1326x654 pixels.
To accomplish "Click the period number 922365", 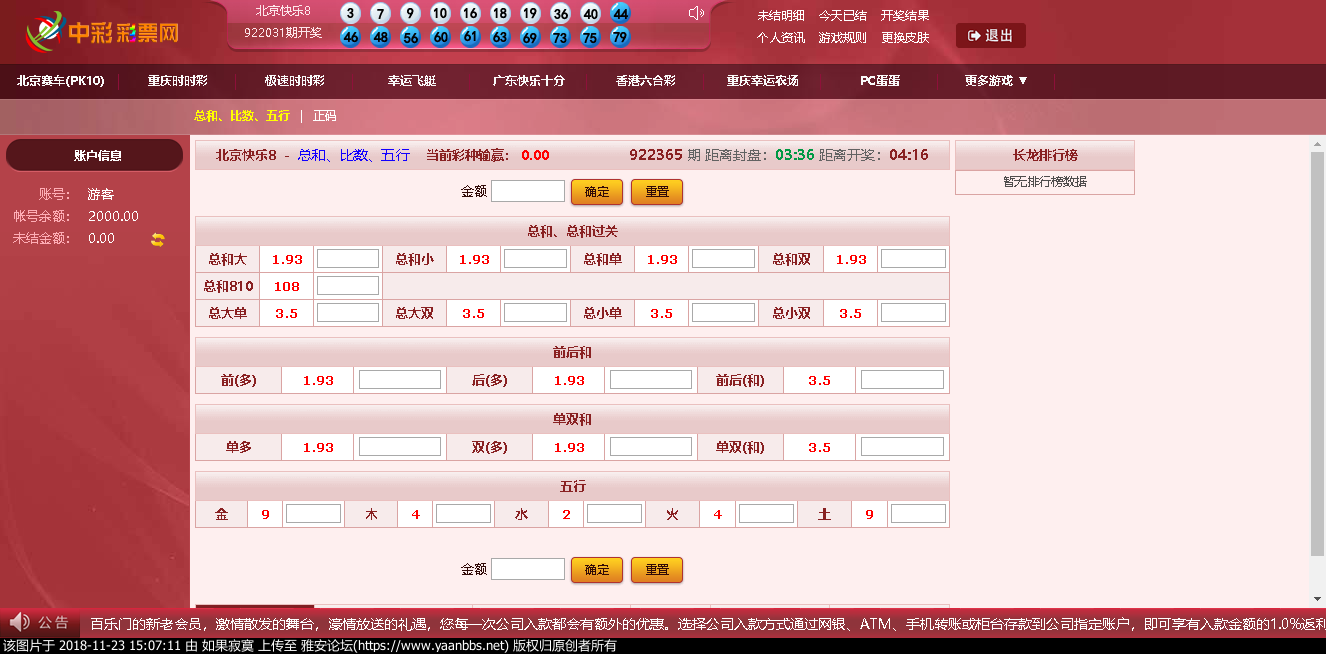I will pos(656,155).
